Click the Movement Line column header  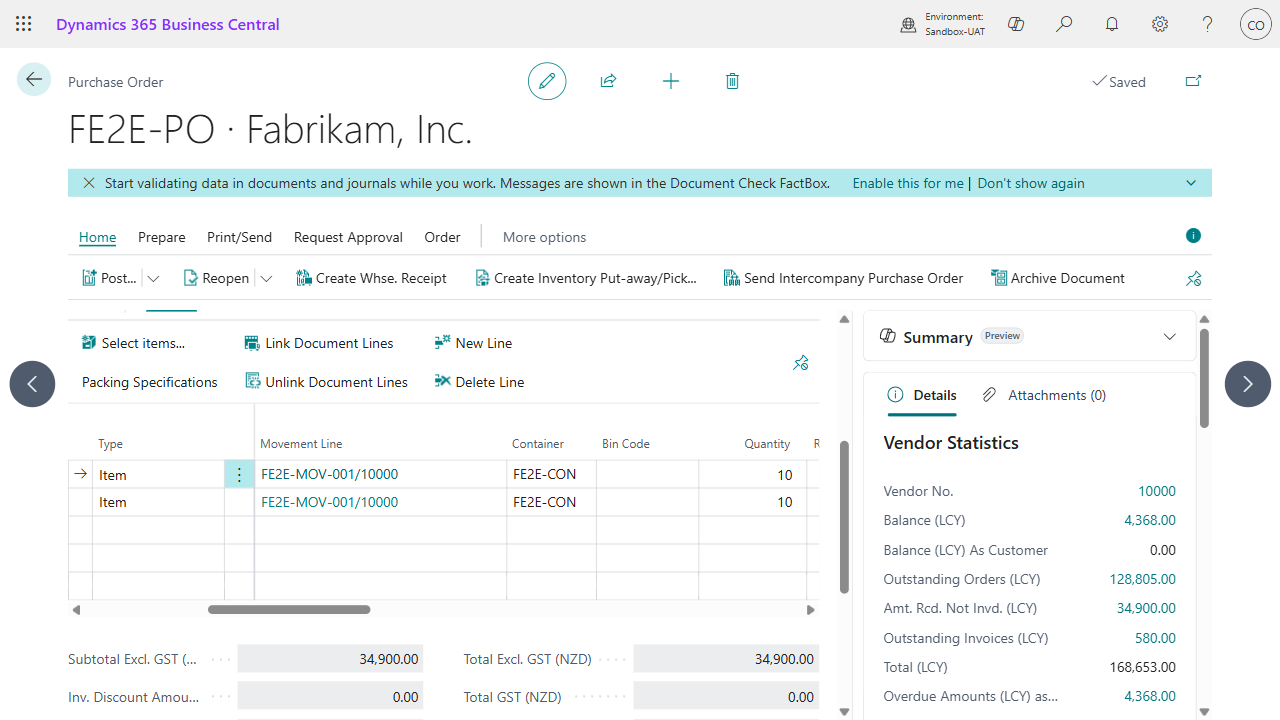301,444
